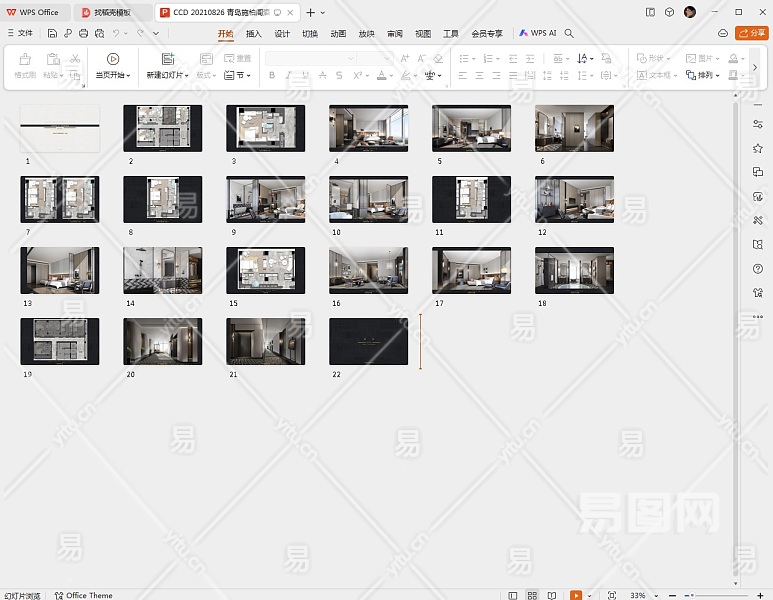This screenshot has width=773, height=600.
Task: Select slide 15 thumbnail
Action: point(265,270)
